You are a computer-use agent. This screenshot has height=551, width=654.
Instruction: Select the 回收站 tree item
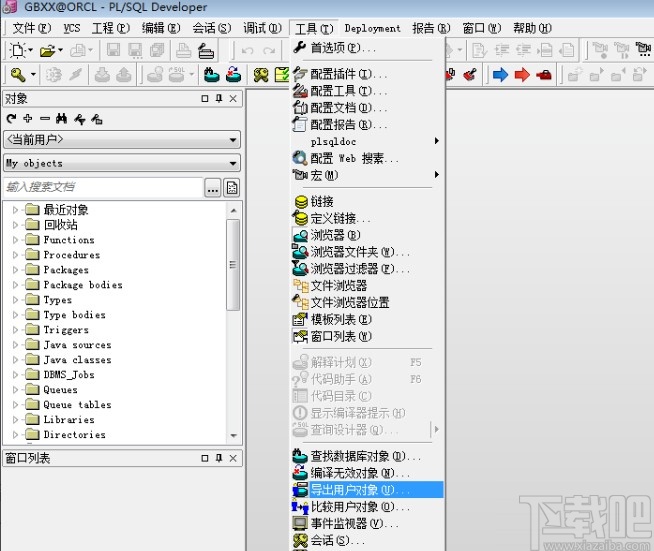[x=61, y=225]
